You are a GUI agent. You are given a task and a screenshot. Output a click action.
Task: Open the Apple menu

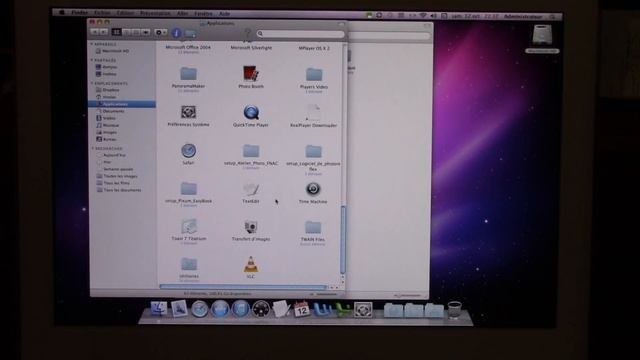point(62,13)
